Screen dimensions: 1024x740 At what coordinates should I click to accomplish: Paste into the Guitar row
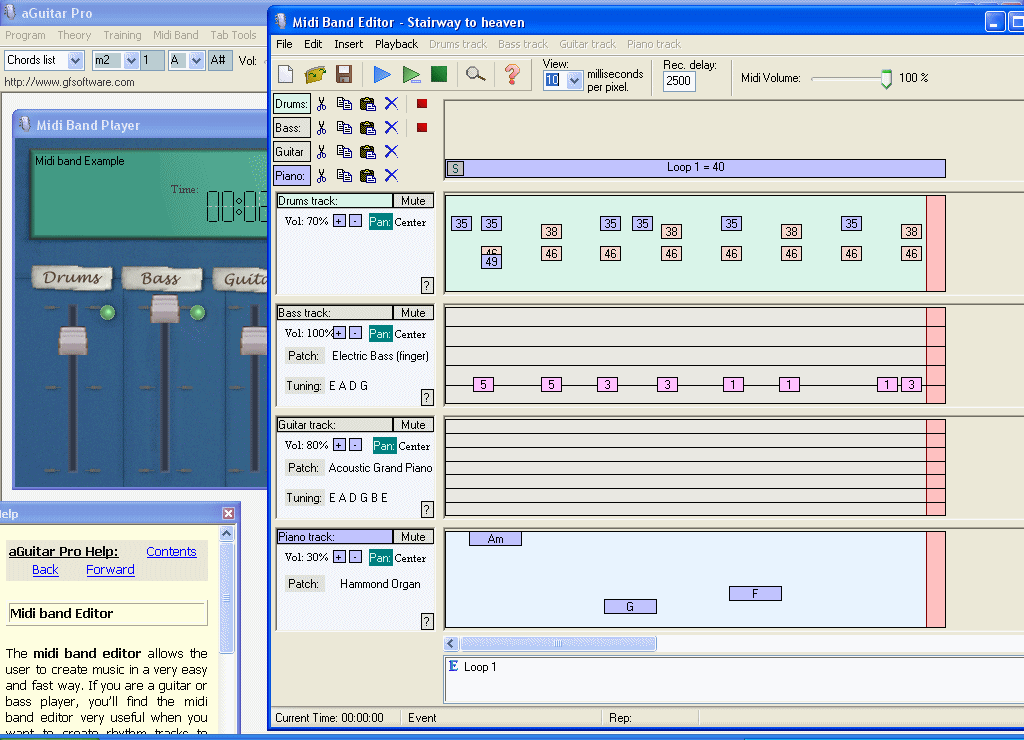pyautogui.click(x=368, y=152)
